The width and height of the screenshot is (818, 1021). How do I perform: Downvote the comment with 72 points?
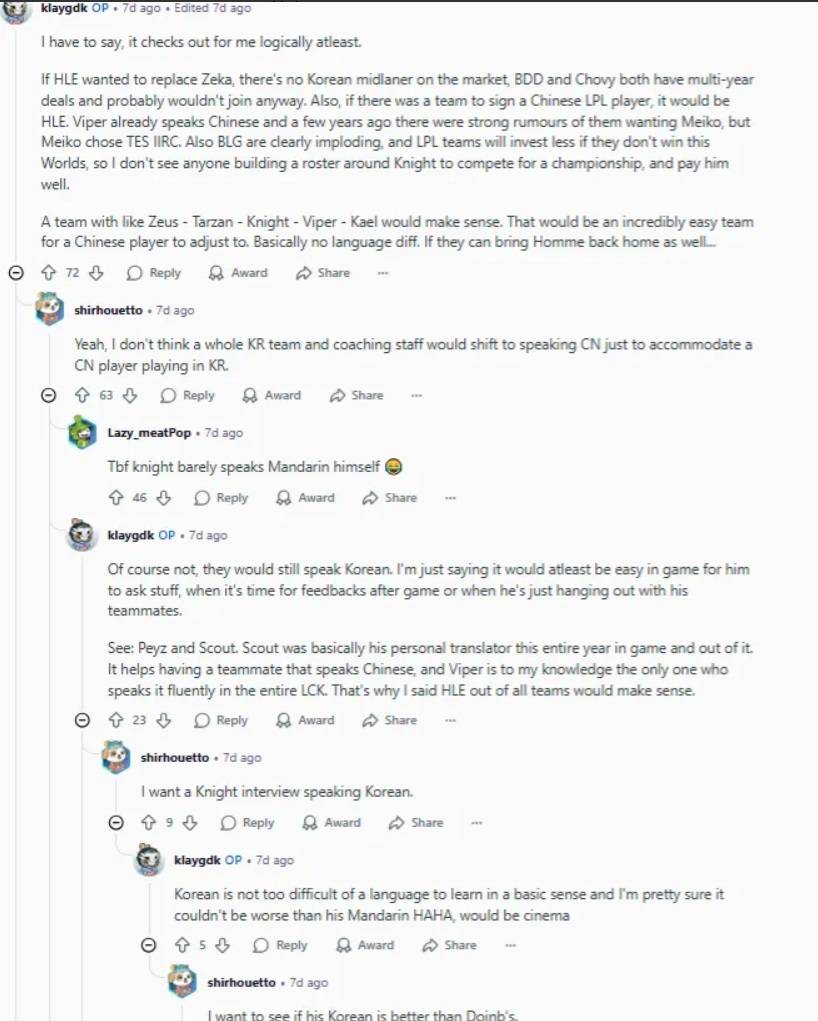pos(97,273)
